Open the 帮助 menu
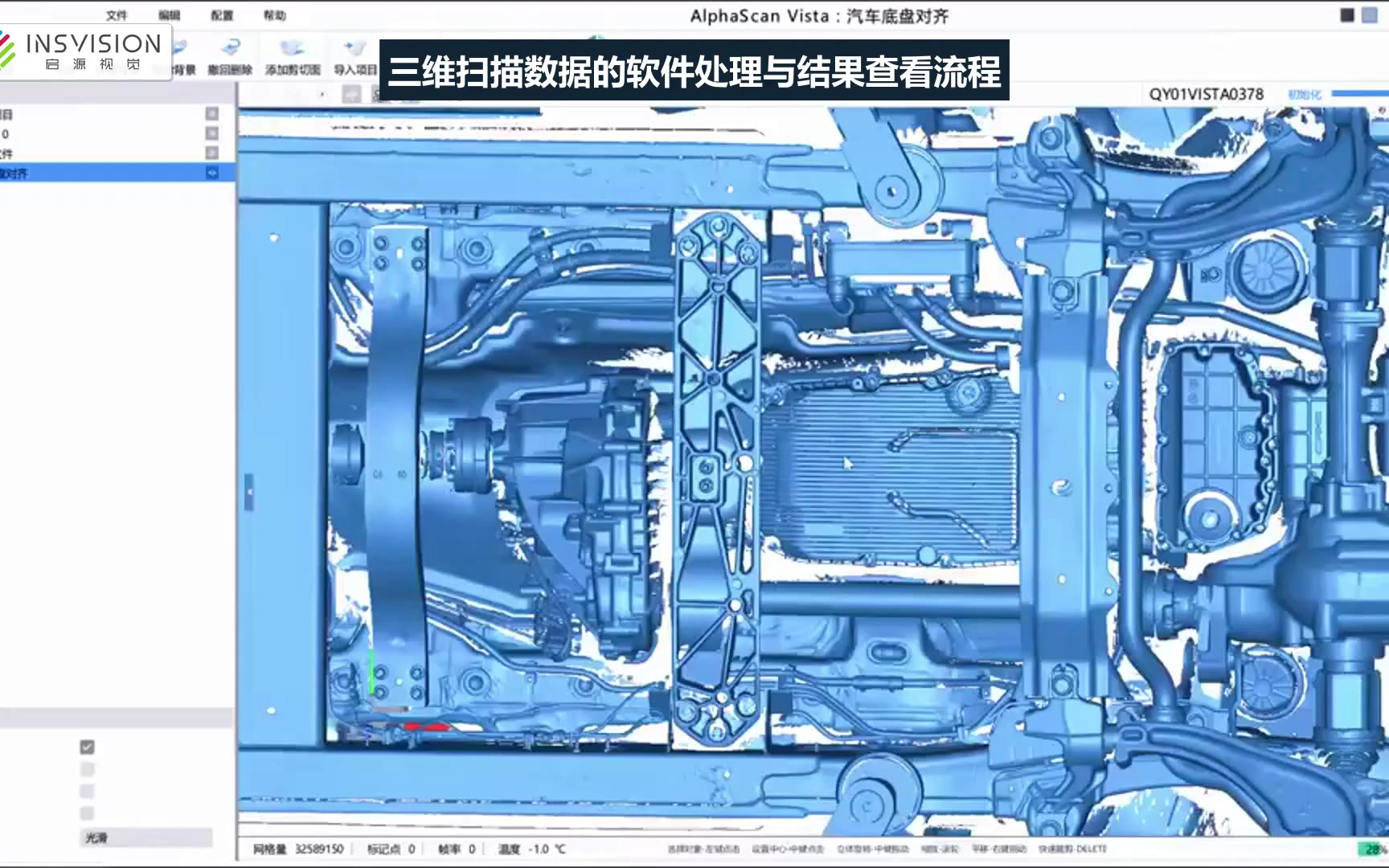The image size is (1389, 868). [274, 15]
